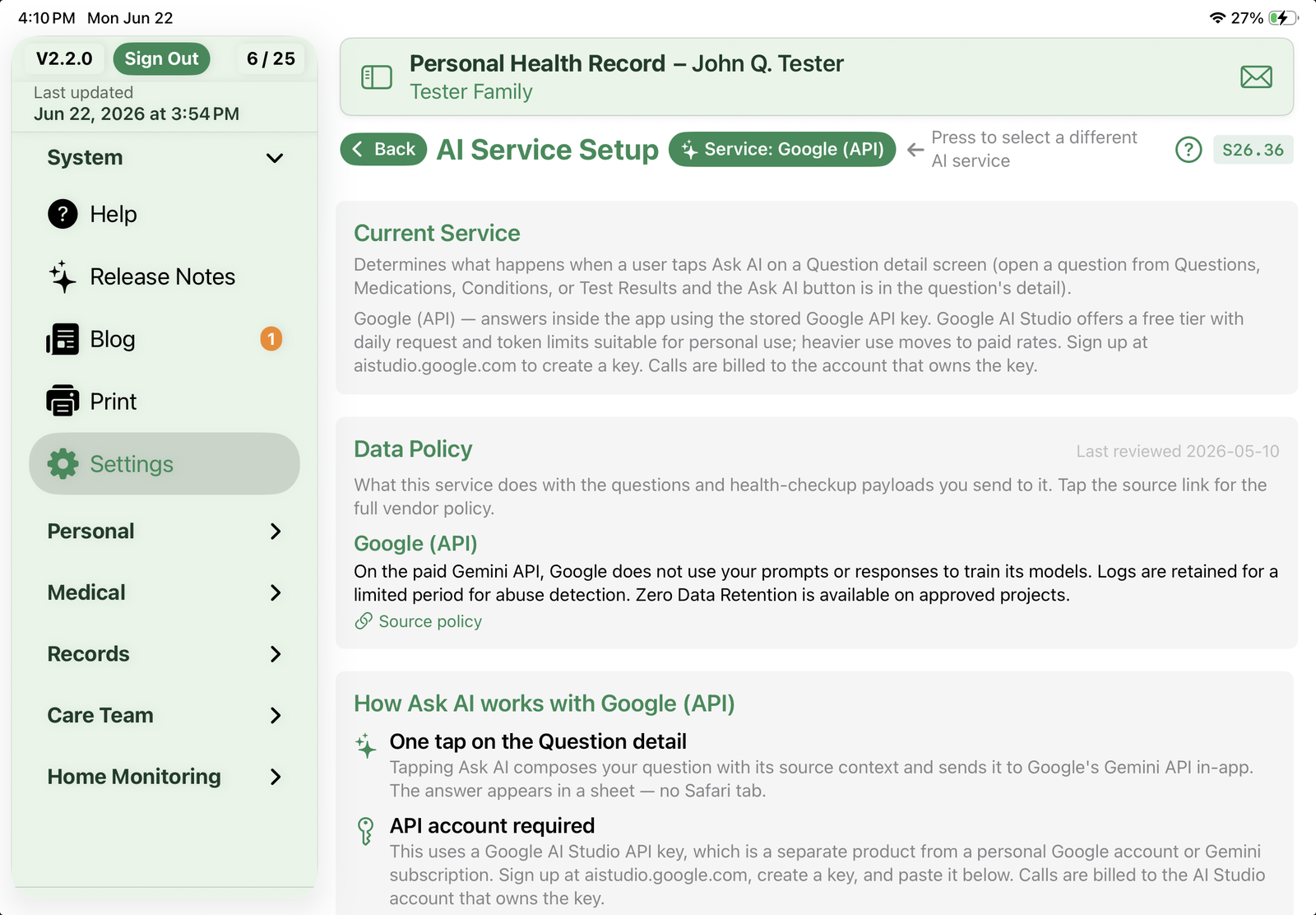Tap Last reviewed 2026-05-10 text
Viewport: 1316px width, 915px height.
point(1178,451)
